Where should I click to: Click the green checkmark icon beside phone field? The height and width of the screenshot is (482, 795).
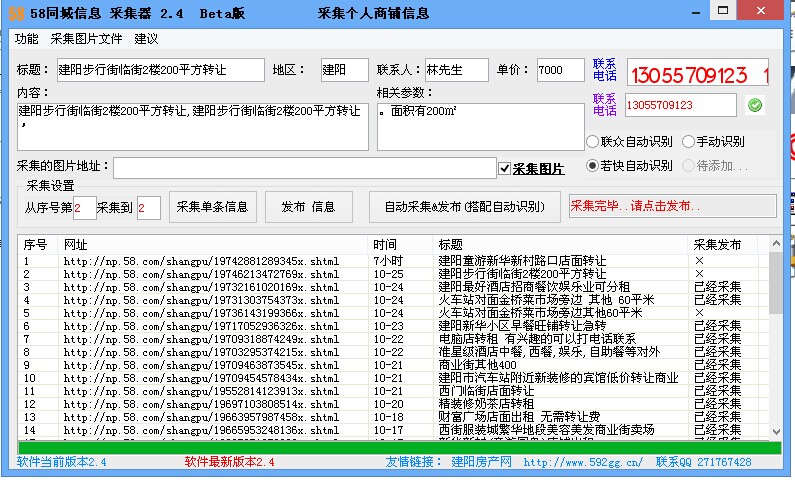[x=755, y=105]
